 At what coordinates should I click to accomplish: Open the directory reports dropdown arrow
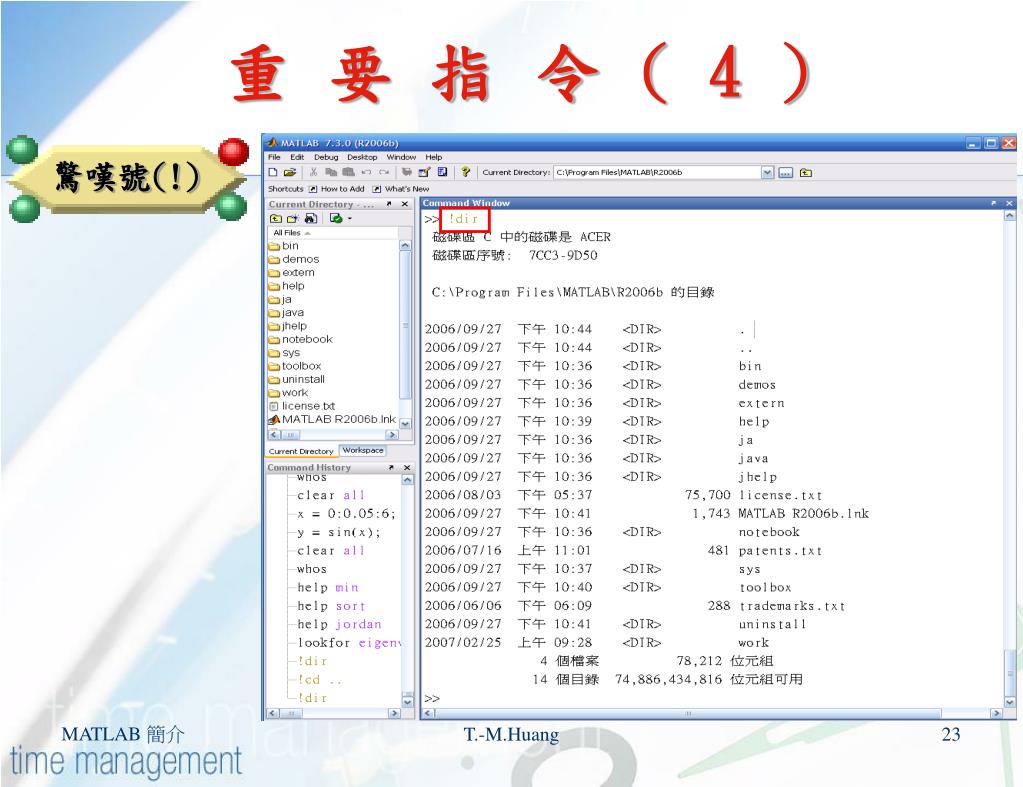[x=350, y=219]
